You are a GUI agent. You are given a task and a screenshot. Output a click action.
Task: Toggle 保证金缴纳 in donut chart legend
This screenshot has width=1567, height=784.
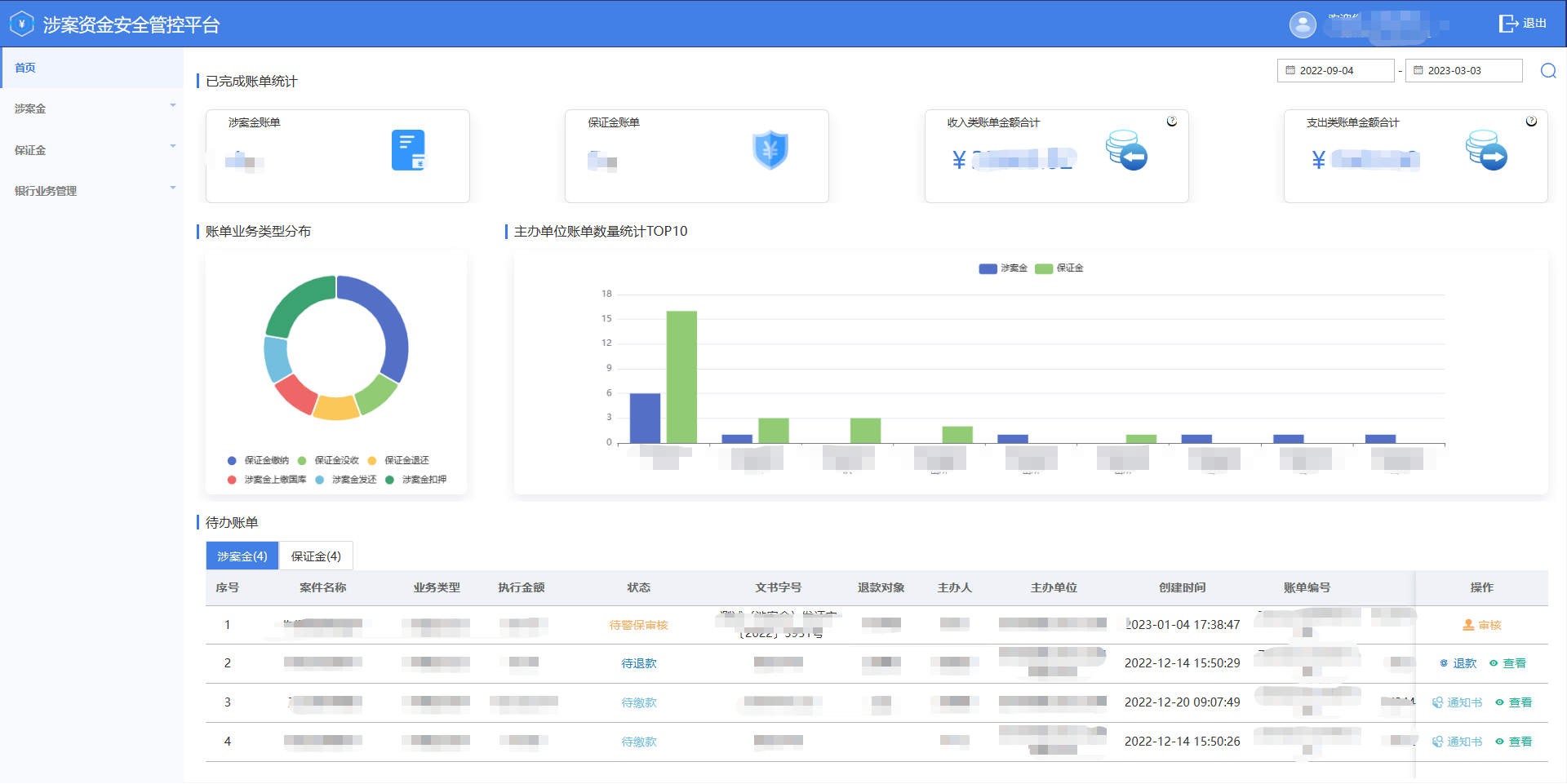pos(259,461)
